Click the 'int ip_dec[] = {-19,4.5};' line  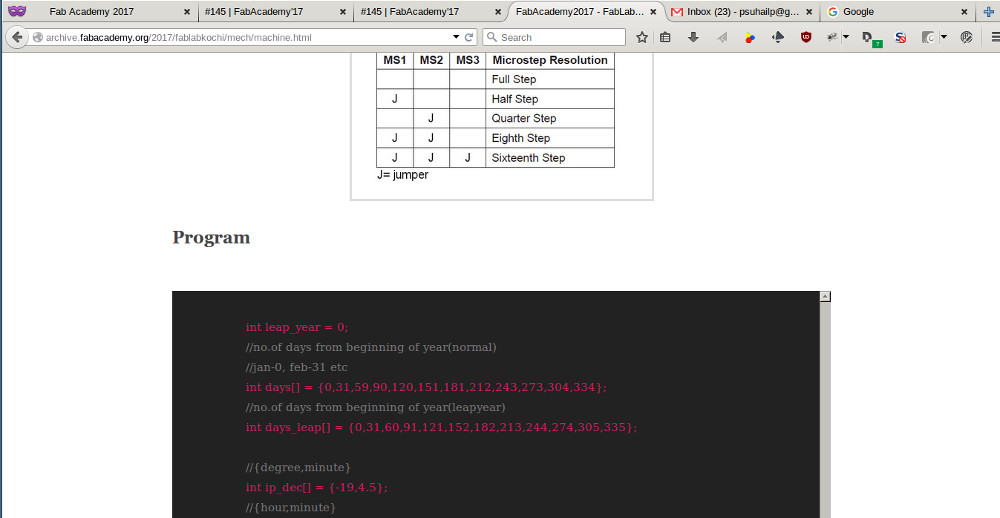coord(316,487)
